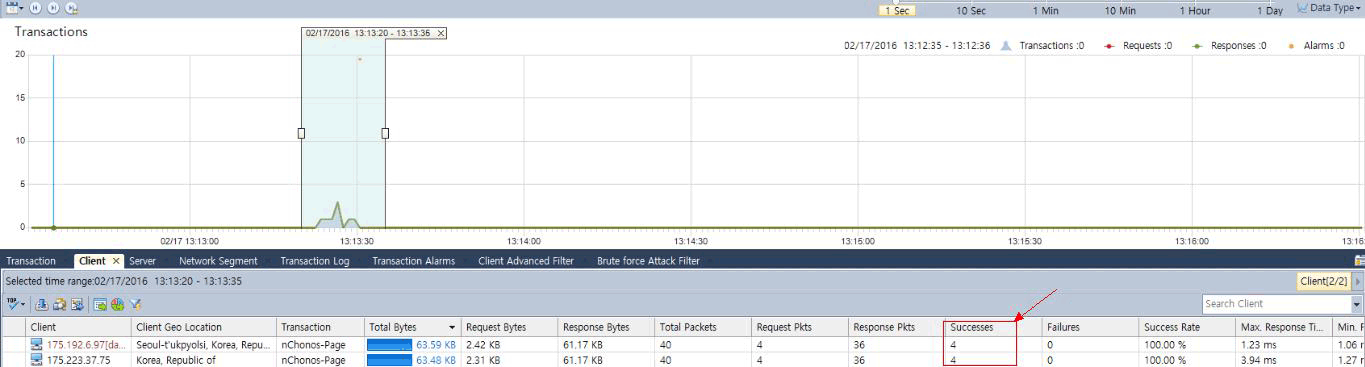Click the funnel filter icon
Viewport: 1365px width, 367px height.
[135, 304]
